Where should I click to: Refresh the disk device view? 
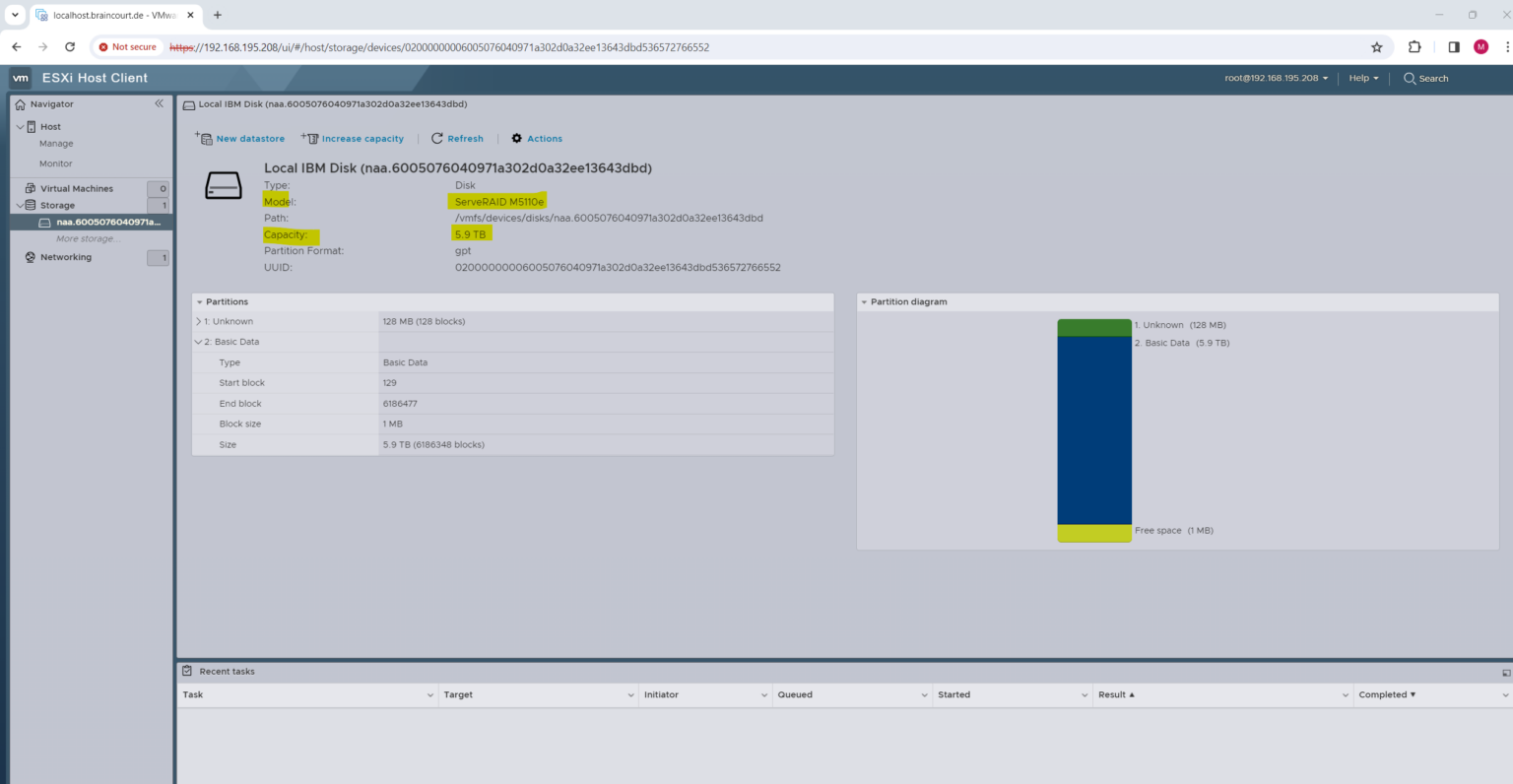click(457, 138)
